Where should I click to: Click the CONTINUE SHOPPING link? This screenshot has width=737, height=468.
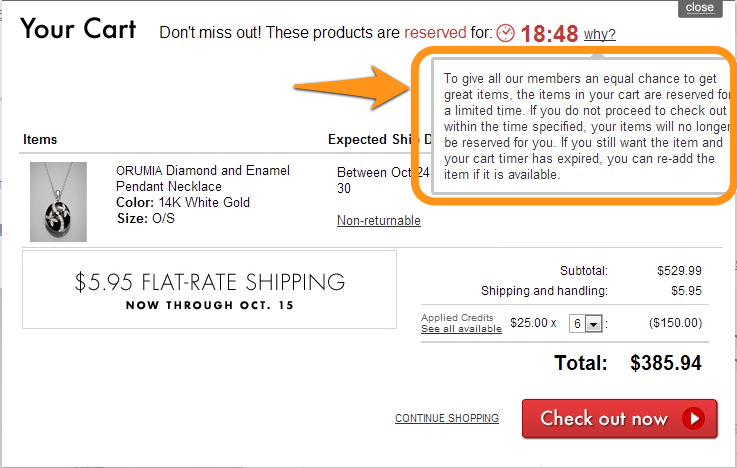[x=446, y=418]
